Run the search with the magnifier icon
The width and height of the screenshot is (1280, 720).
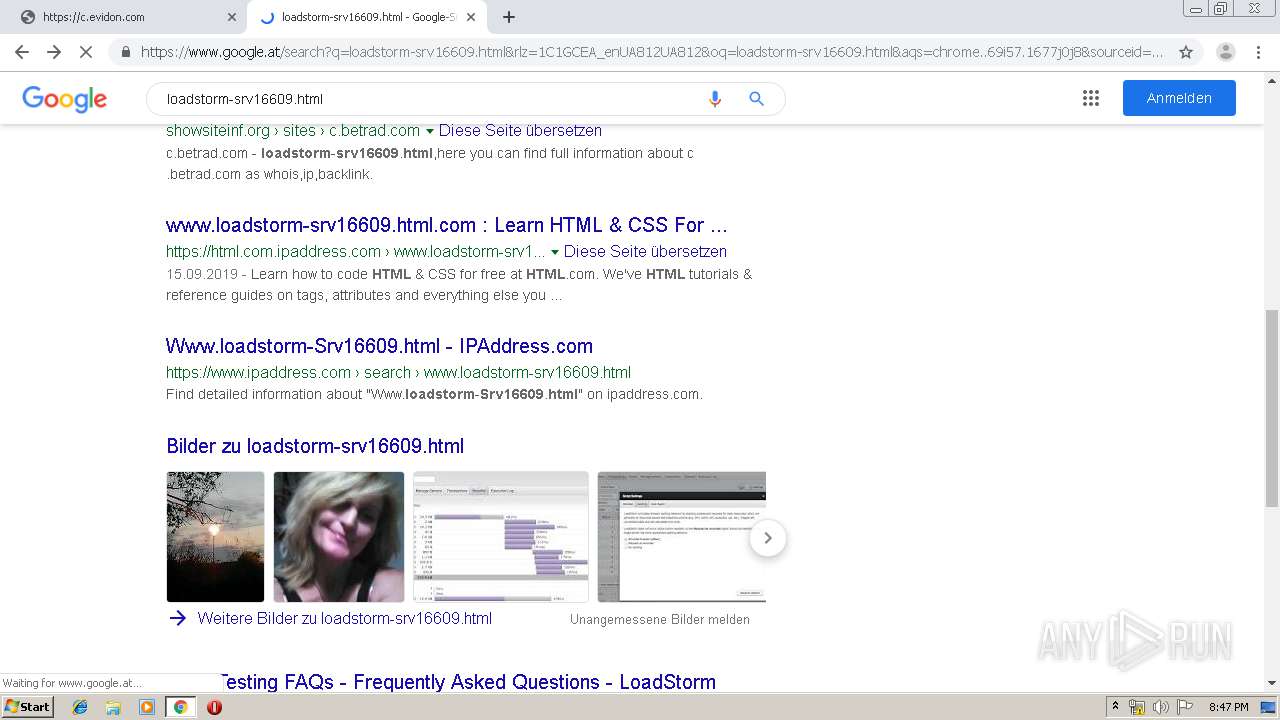(x=757, y=99)
